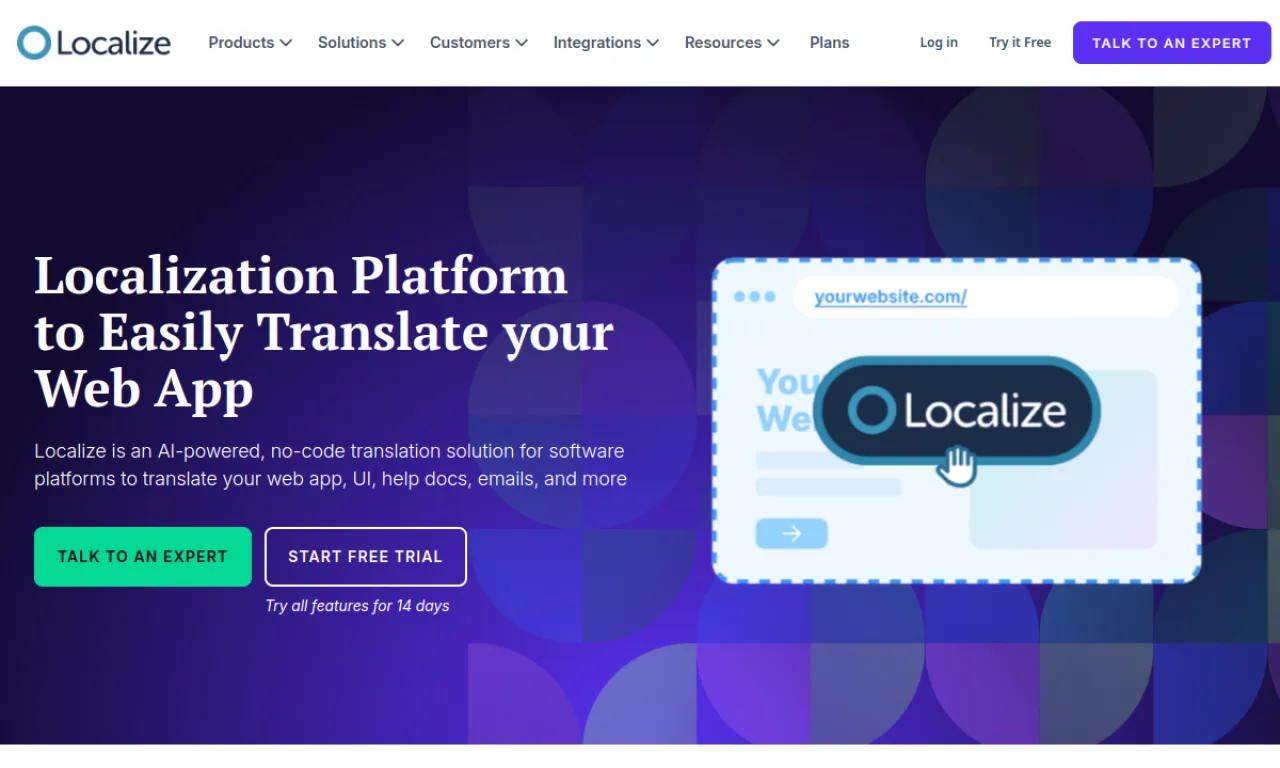Go to the Plans page
Viewport: 1280px width, 768px height.
point(829,43)
